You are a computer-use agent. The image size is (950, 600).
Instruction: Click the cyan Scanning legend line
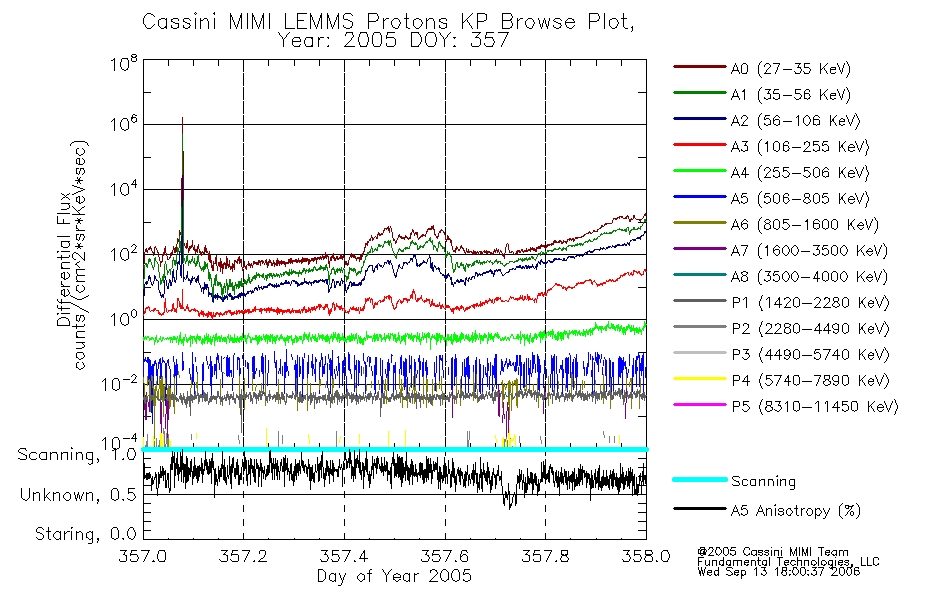700,479
